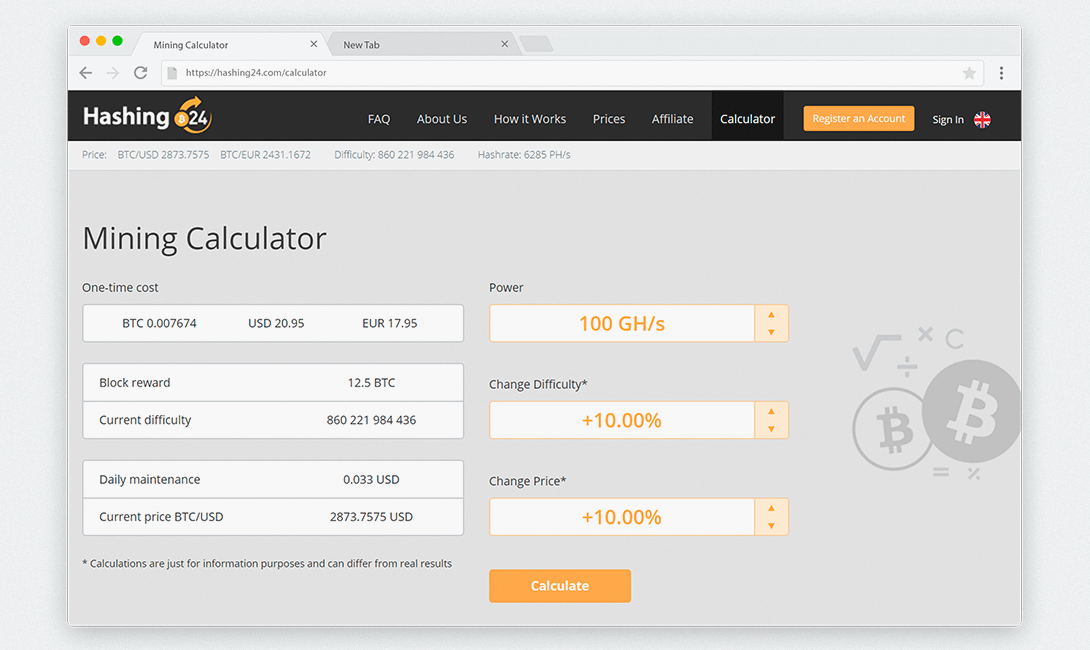Image resolution: width=1090 pixels, height=650 pixels.
Task: Click the Power field showing 100 GH/s
Action: [x=622, y=323]
